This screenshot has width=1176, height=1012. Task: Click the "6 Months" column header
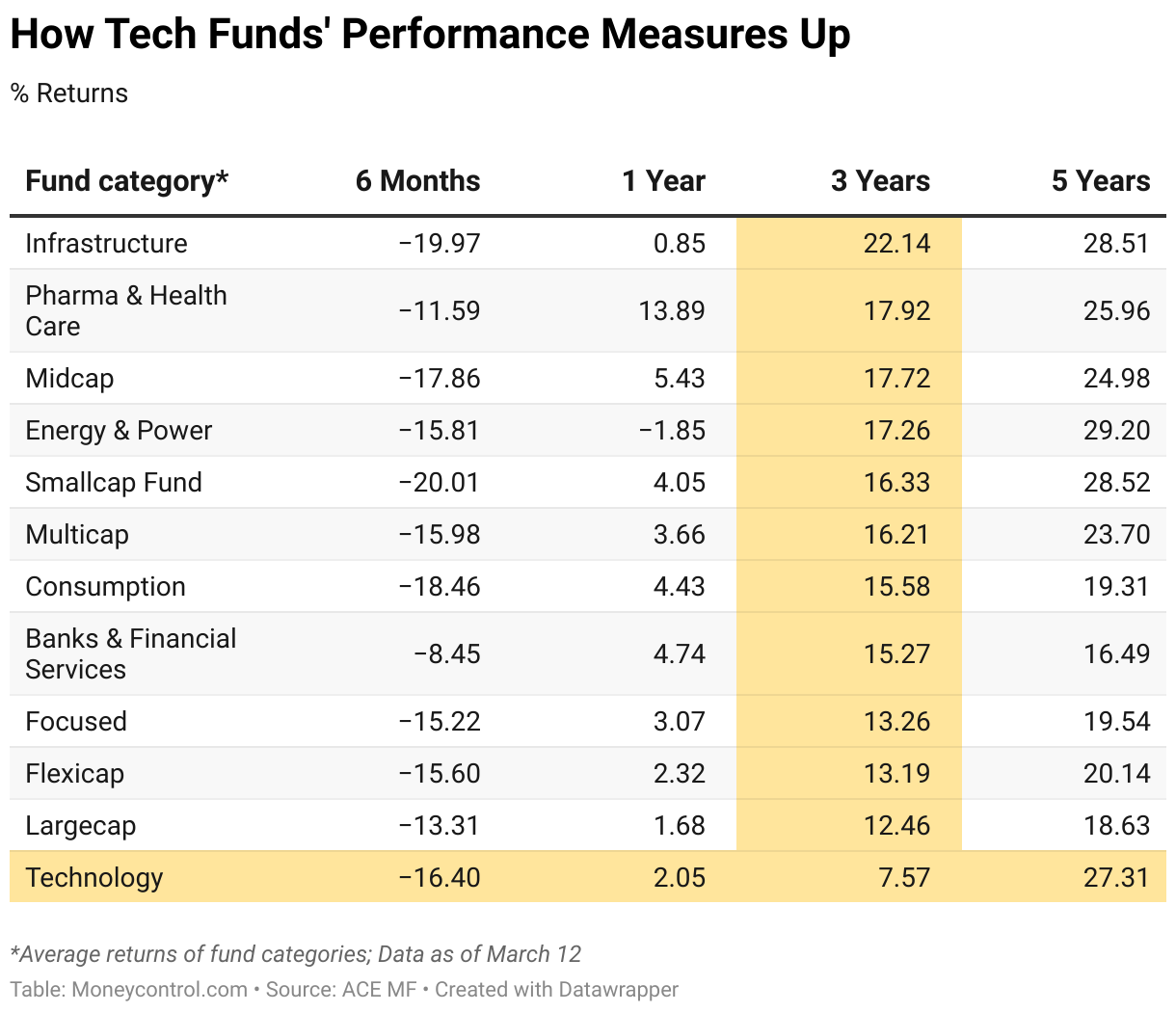click(417, 181)
